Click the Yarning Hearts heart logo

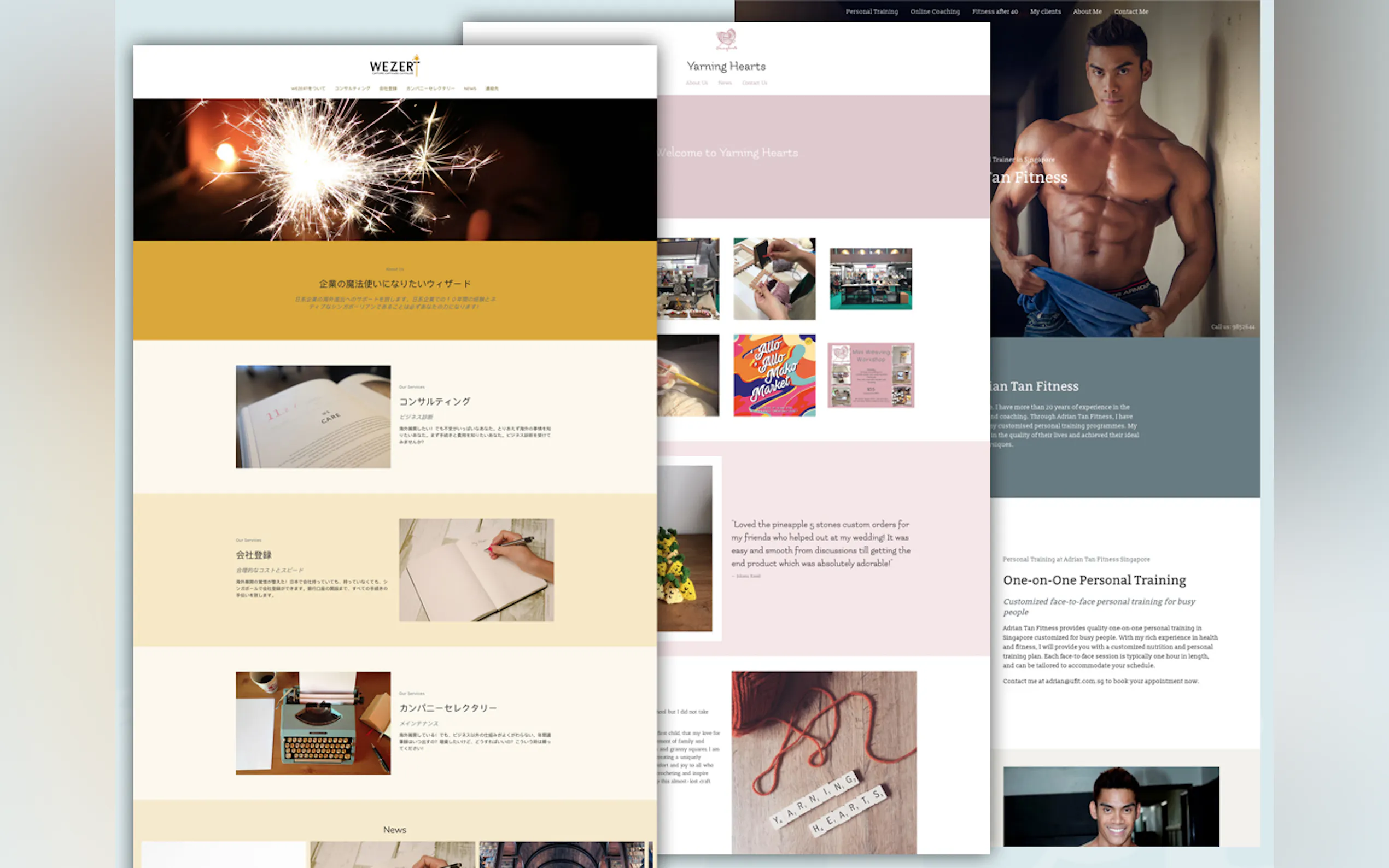(726, 39)
